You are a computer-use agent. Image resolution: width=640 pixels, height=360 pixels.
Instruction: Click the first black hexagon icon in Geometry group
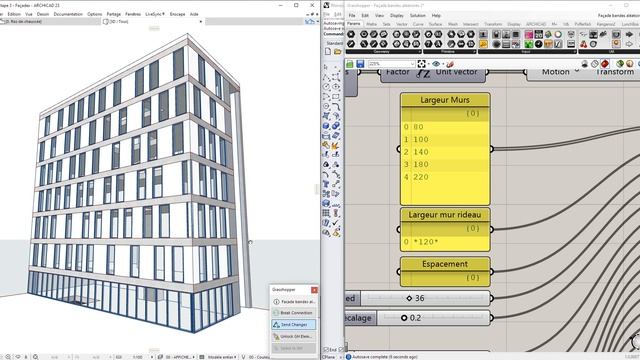tap(351, 34)
